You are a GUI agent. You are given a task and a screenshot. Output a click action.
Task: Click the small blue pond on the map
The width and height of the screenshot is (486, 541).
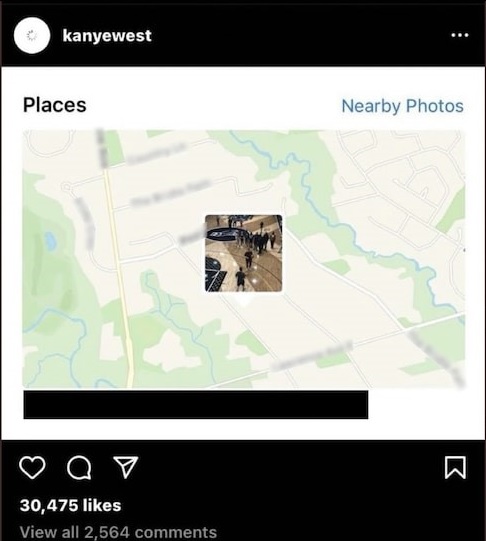[50, 241]
